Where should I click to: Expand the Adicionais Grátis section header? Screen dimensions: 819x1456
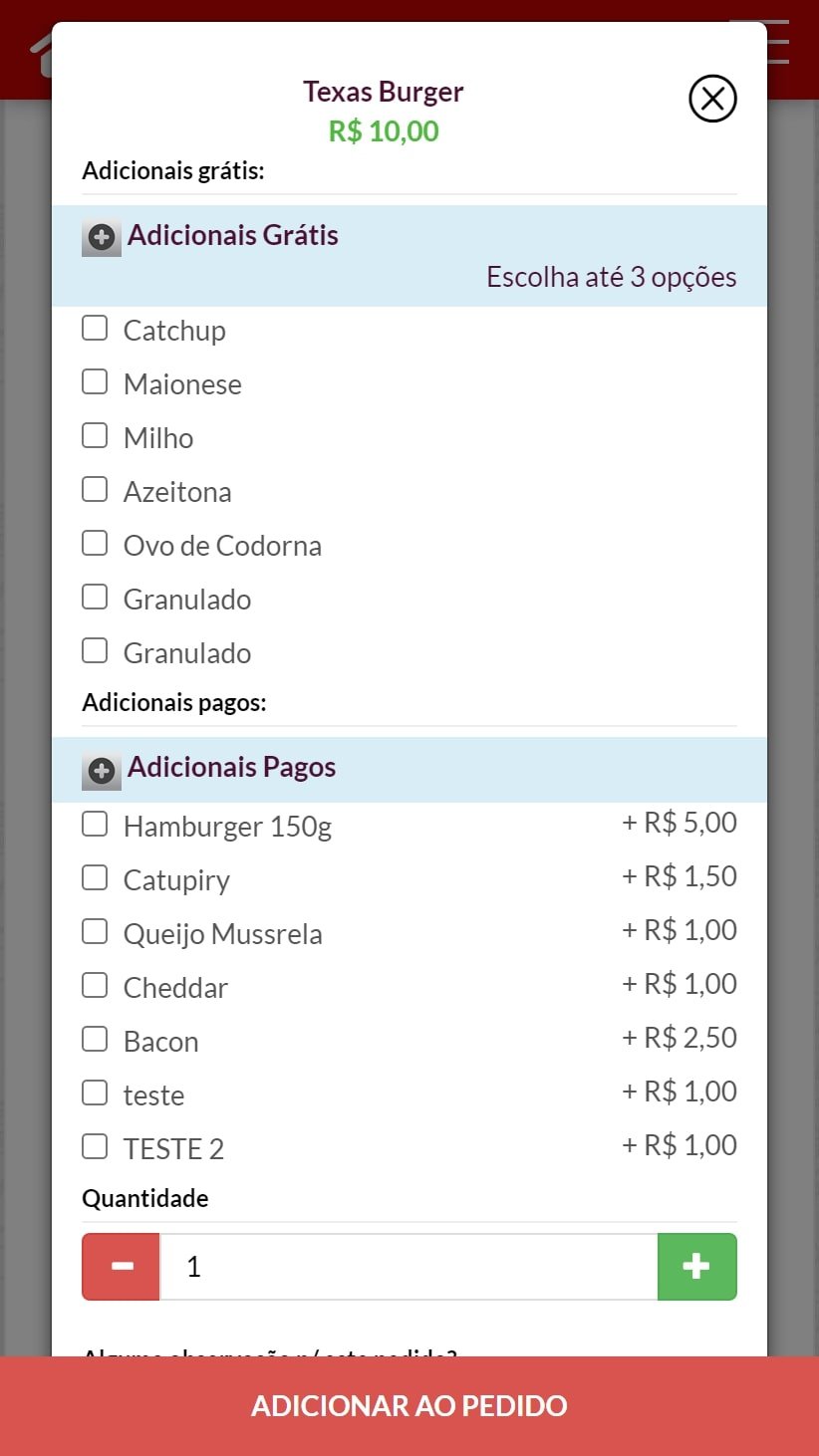coord(233,236)
